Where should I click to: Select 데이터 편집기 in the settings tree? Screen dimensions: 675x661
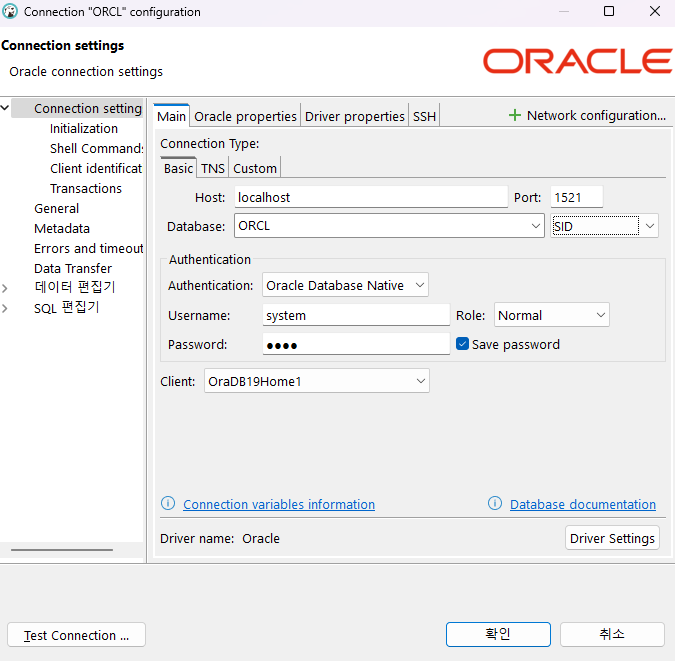tap(74, 287)
